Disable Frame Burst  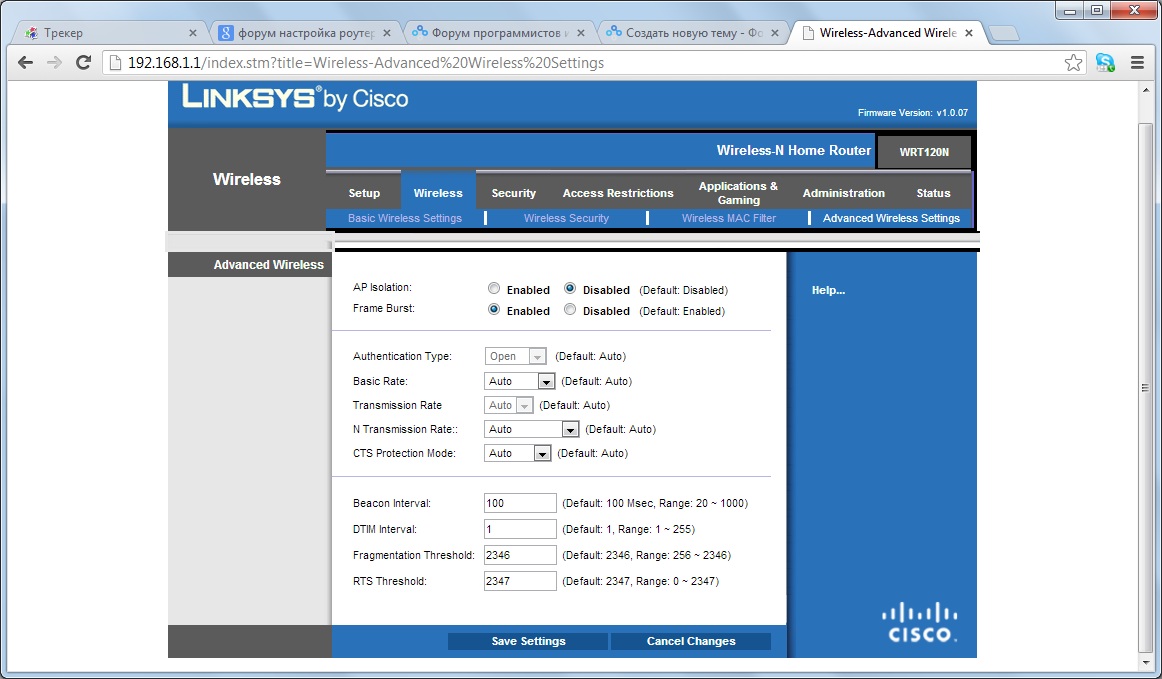click(570, 309)
